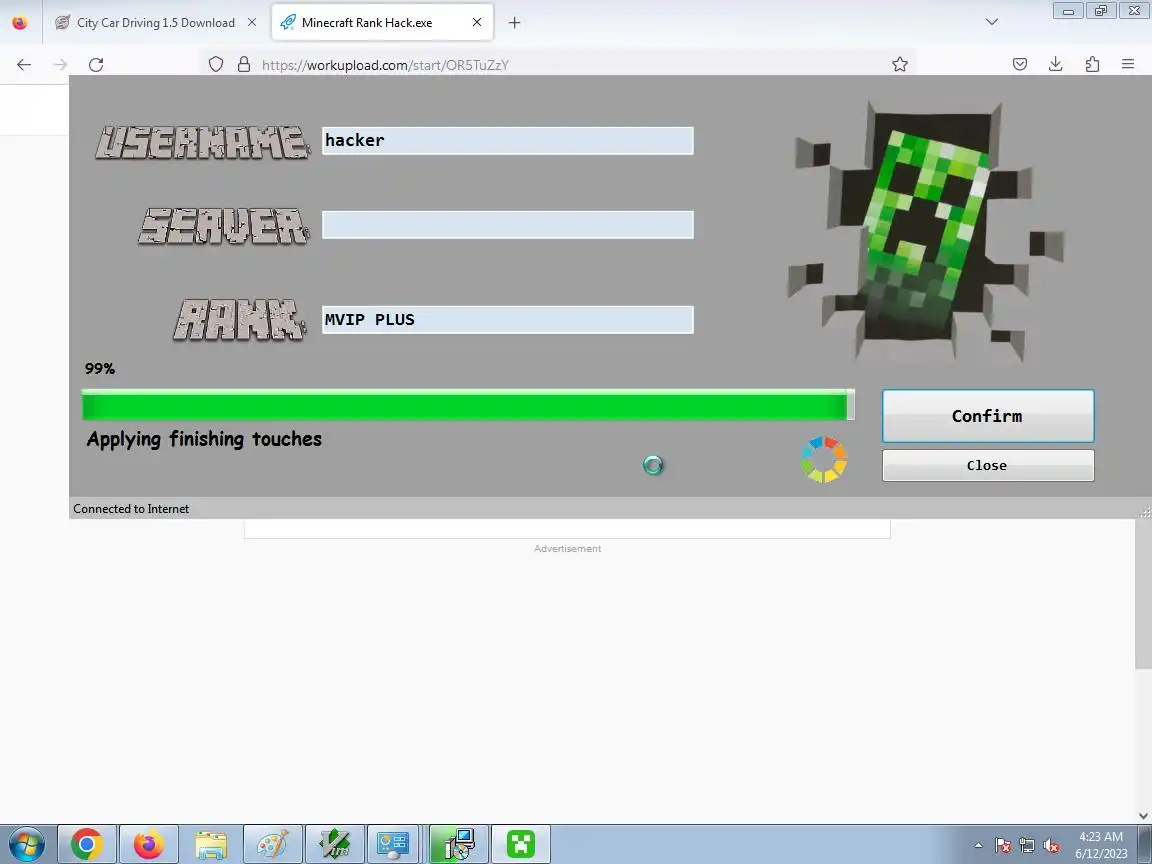Click the site security padlock icon
1152x864 pixels.
pos(244,65)
